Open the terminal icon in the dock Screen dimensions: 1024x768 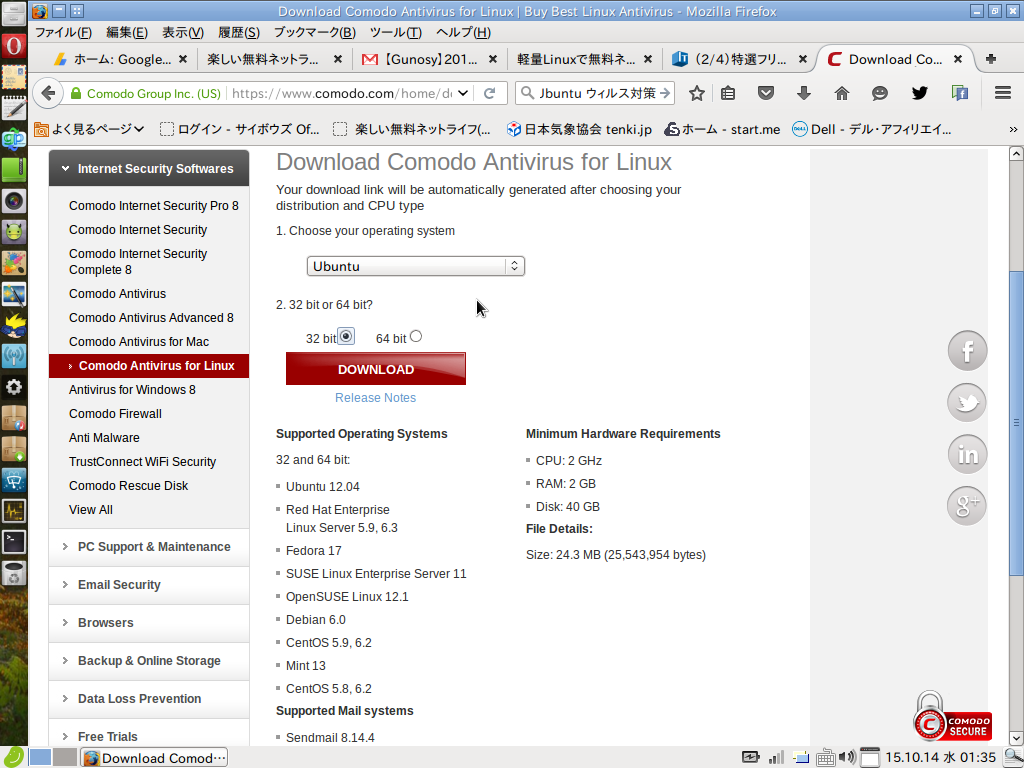click(14, 541)
